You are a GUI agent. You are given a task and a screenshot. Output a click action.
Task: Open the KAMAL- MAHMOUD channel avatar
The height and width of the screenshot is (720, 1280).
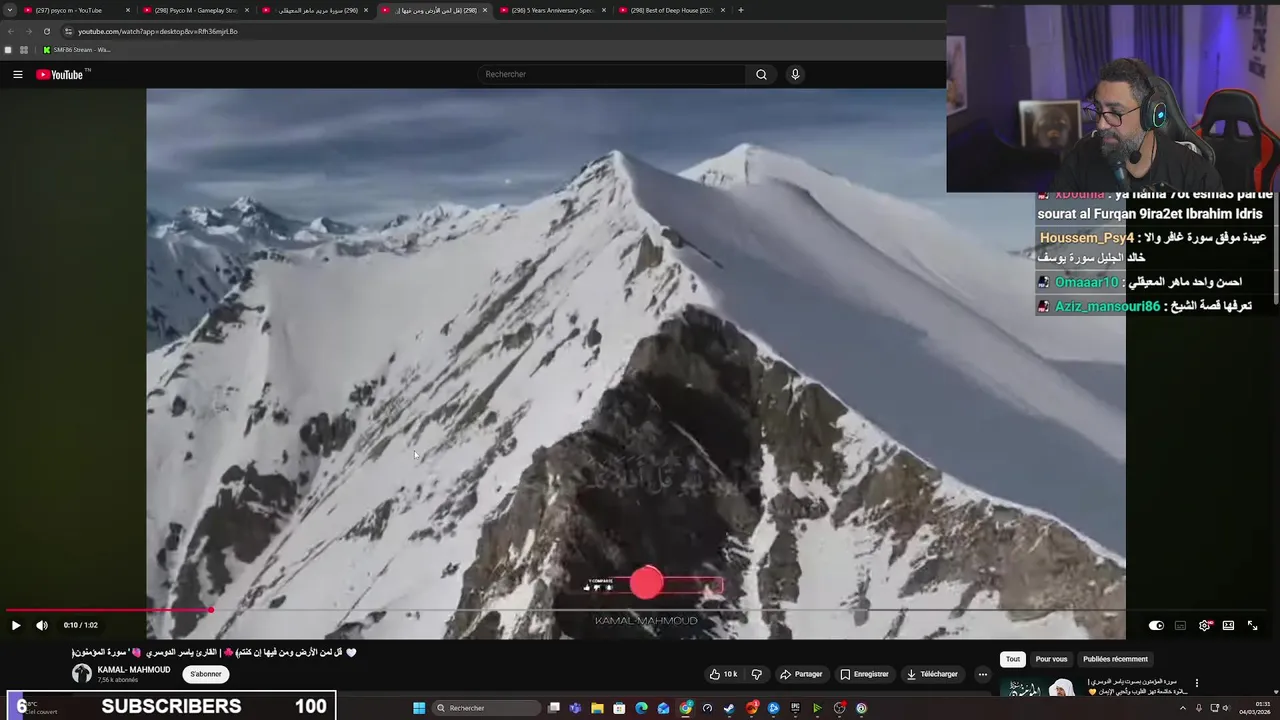pyautogui.click(x=81, y=674)
